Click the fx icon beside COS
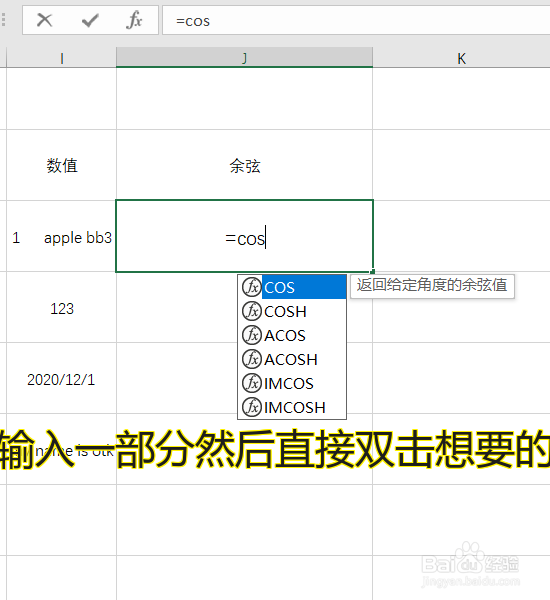 [251, 287]
